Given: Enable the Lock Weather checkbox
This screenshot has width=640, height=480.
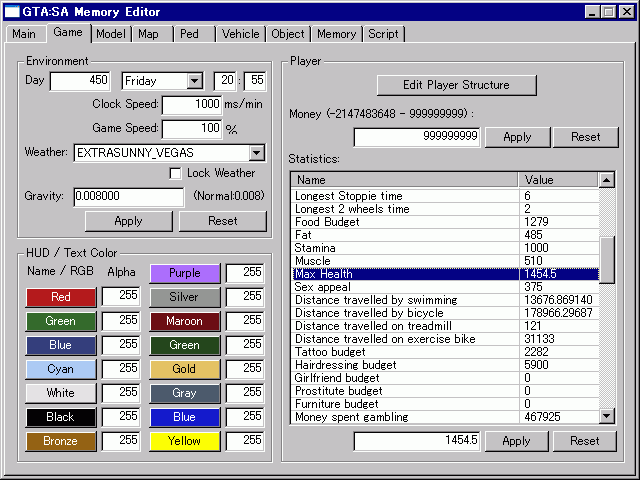Looking at the screenshot, I should tap(176, 173).
